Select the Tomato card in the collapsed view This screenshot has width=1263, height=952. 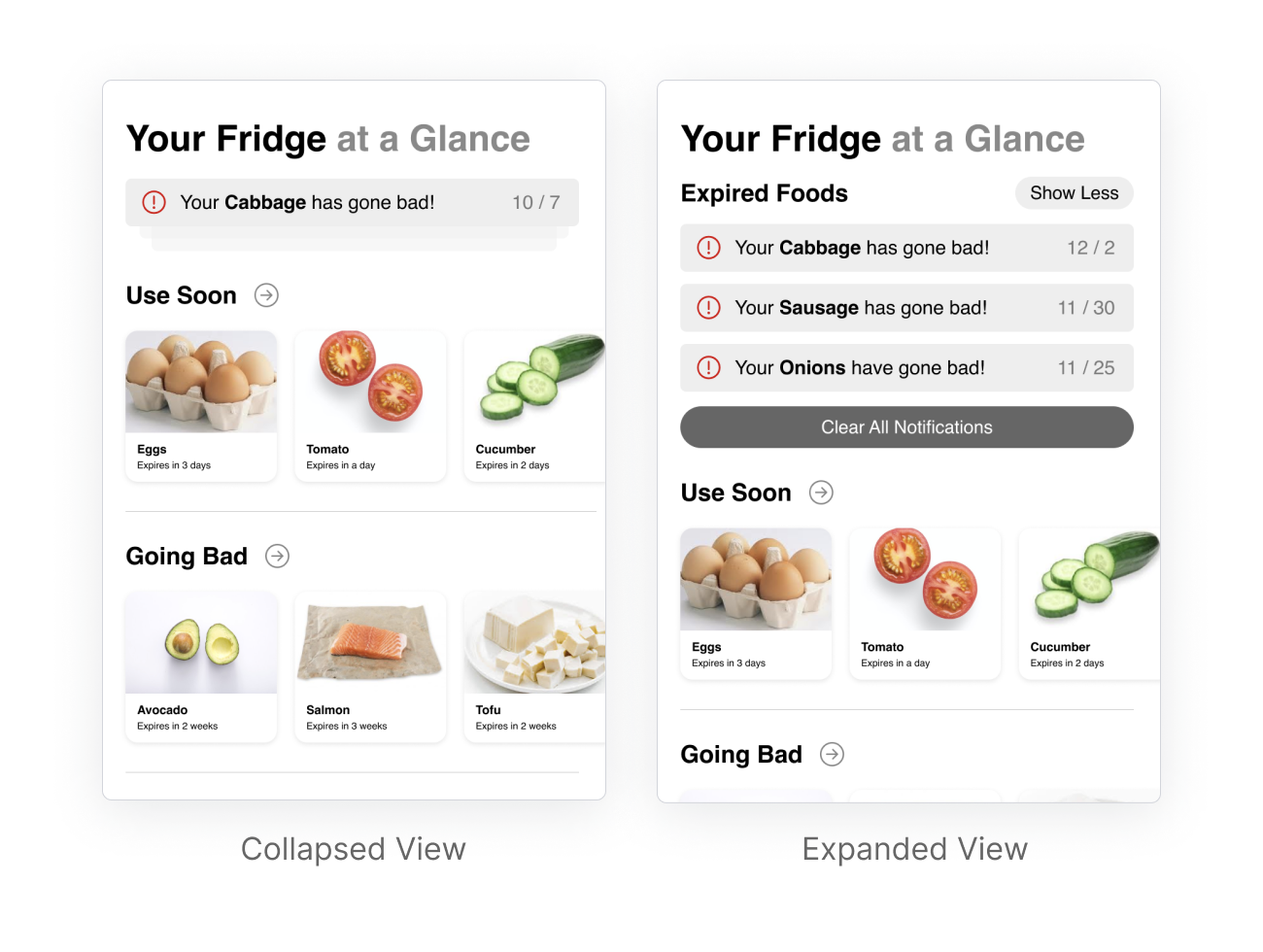tap(370, 406)
